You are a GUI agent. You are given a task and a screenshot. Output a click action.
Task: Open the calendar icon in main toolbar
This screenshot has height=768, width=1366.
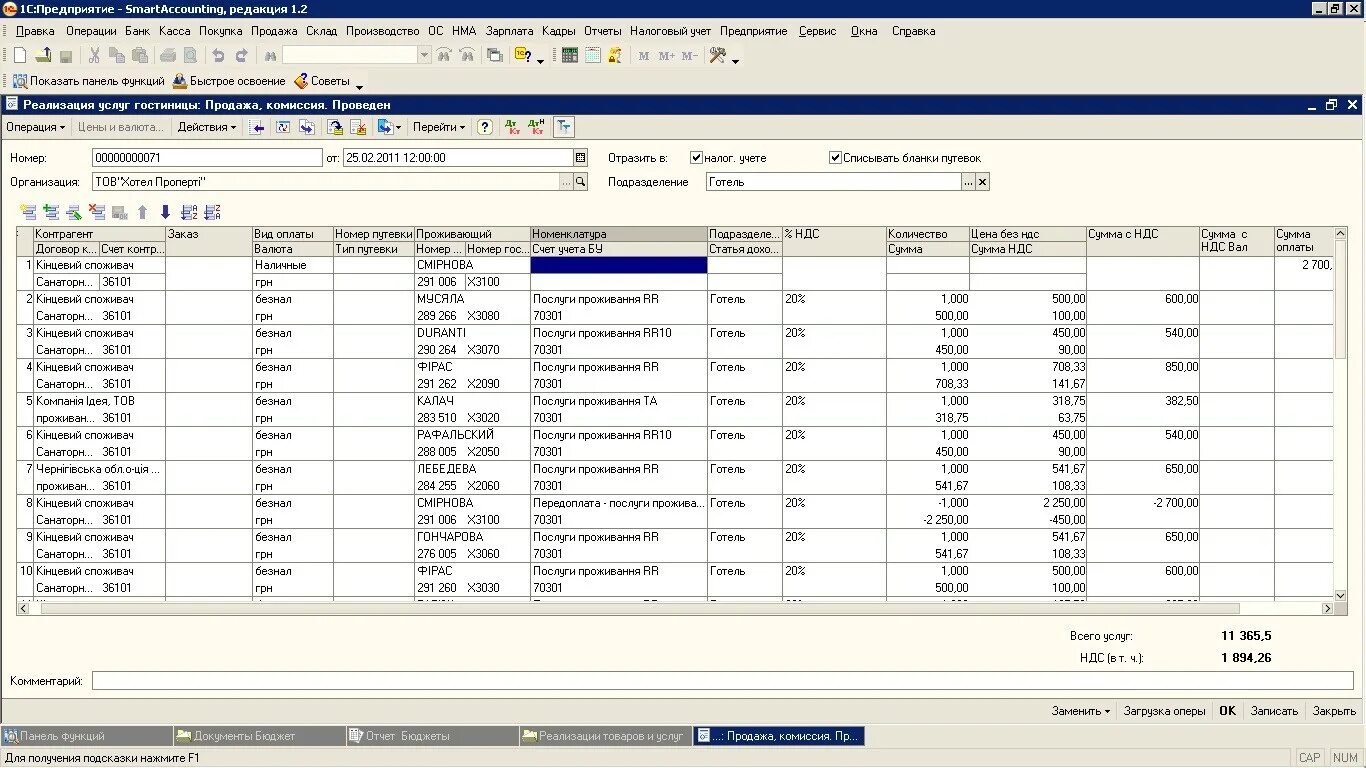tap(593, 56)
